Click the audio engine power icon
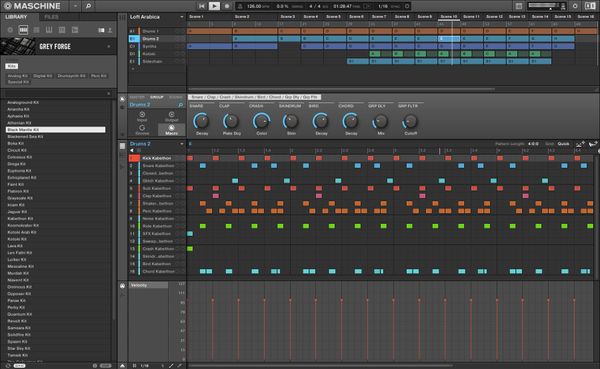The height and width of the screenshot is (369, 600). click(575, 6)
